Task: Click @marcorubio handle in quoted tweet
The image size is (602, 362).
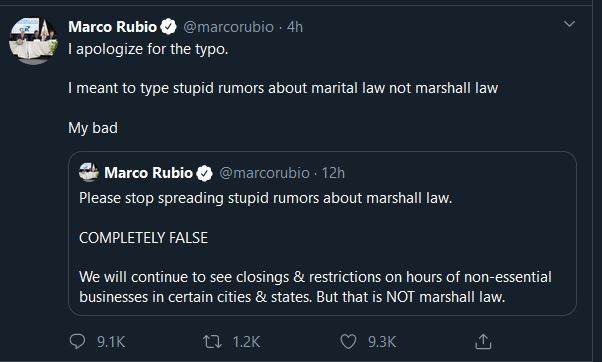Action: (x=265, y=173)
